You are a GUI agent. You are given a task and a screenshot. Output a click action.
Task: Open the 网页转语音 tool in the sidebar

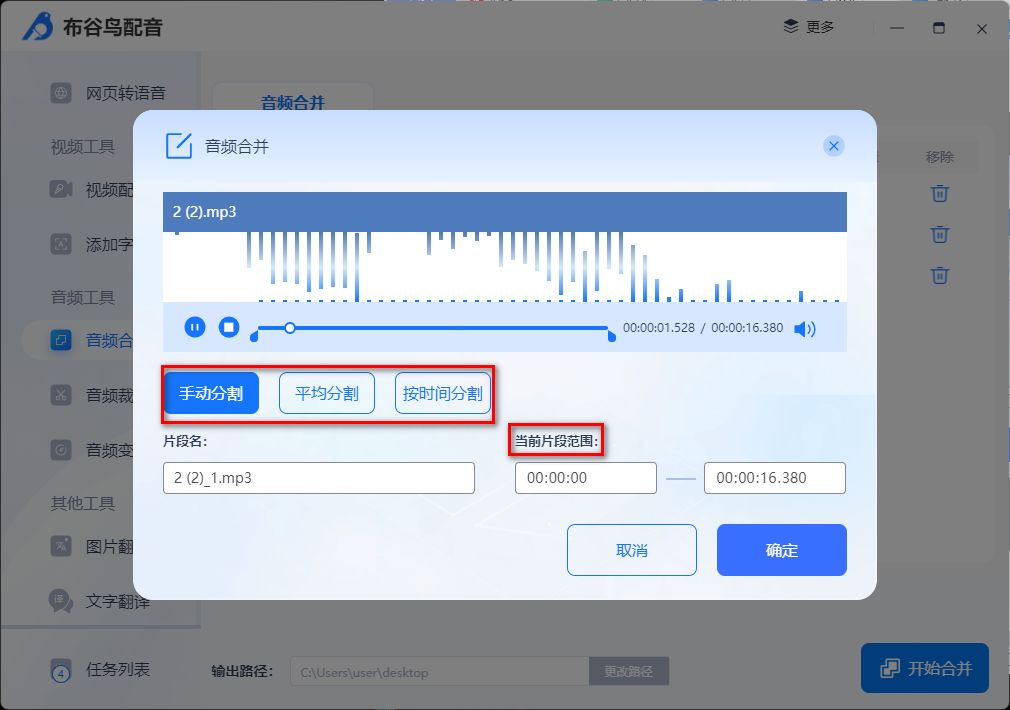[x=102, y=92]
